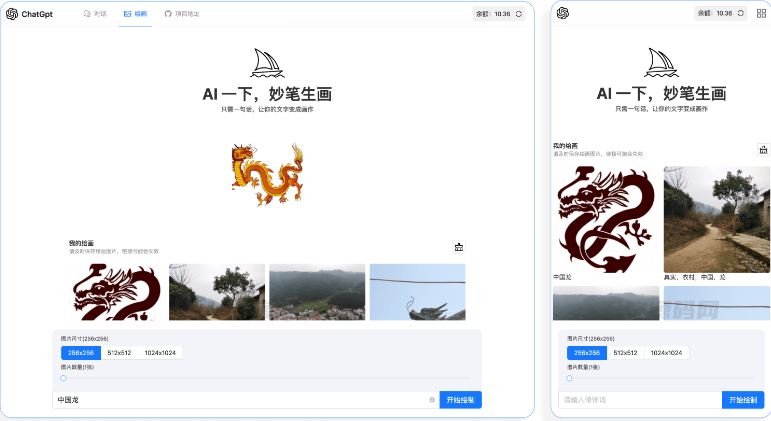The height and width of the screenshot is (421, 771).
Task: Open the generated orange dragon image
Action: [x=267, y=174]
